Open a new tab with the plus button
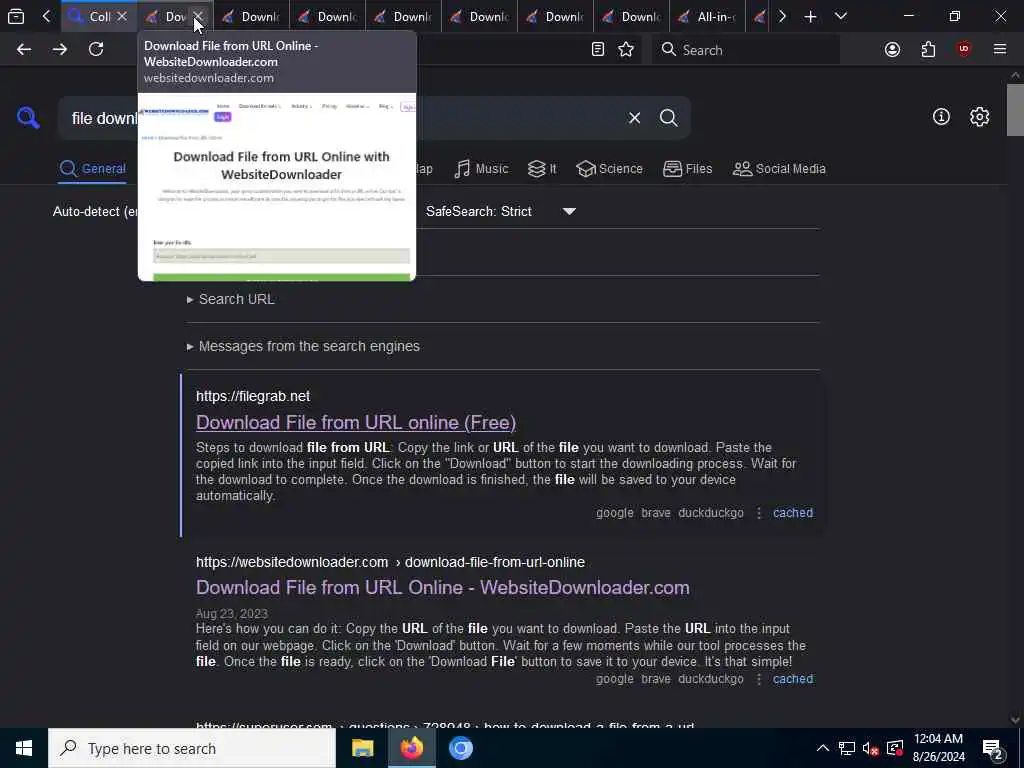This screenshot has width=1024, height=768. (x=810, y=16)
